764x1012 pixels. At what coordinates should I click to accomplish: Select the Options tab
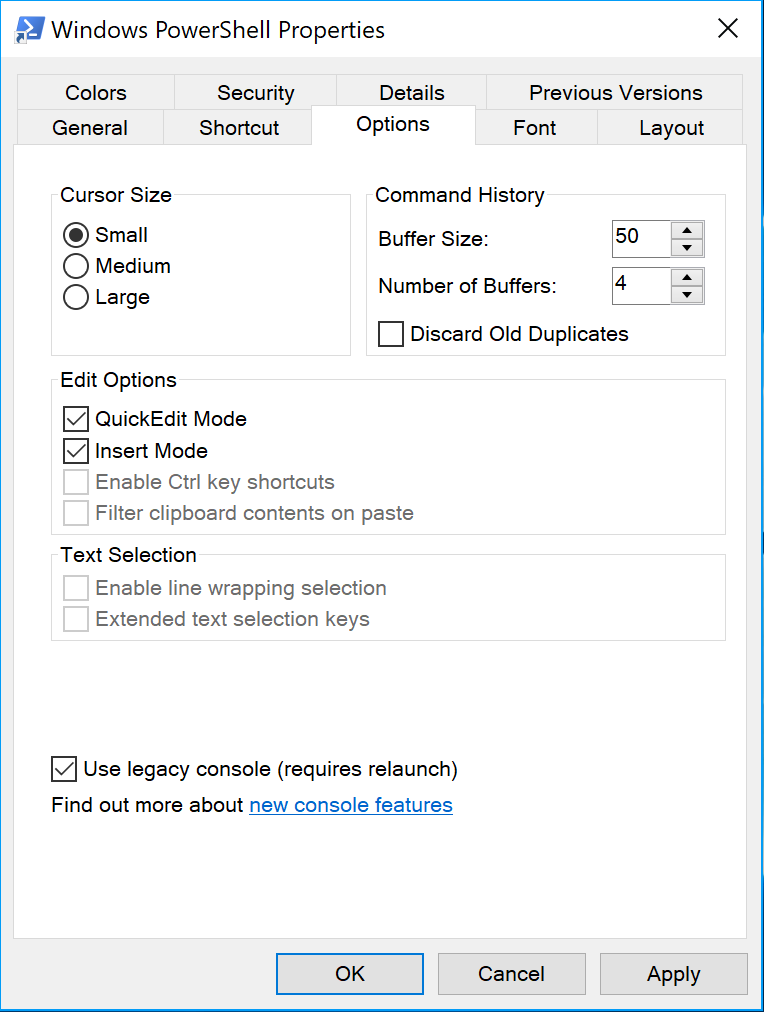pos(393,125)
